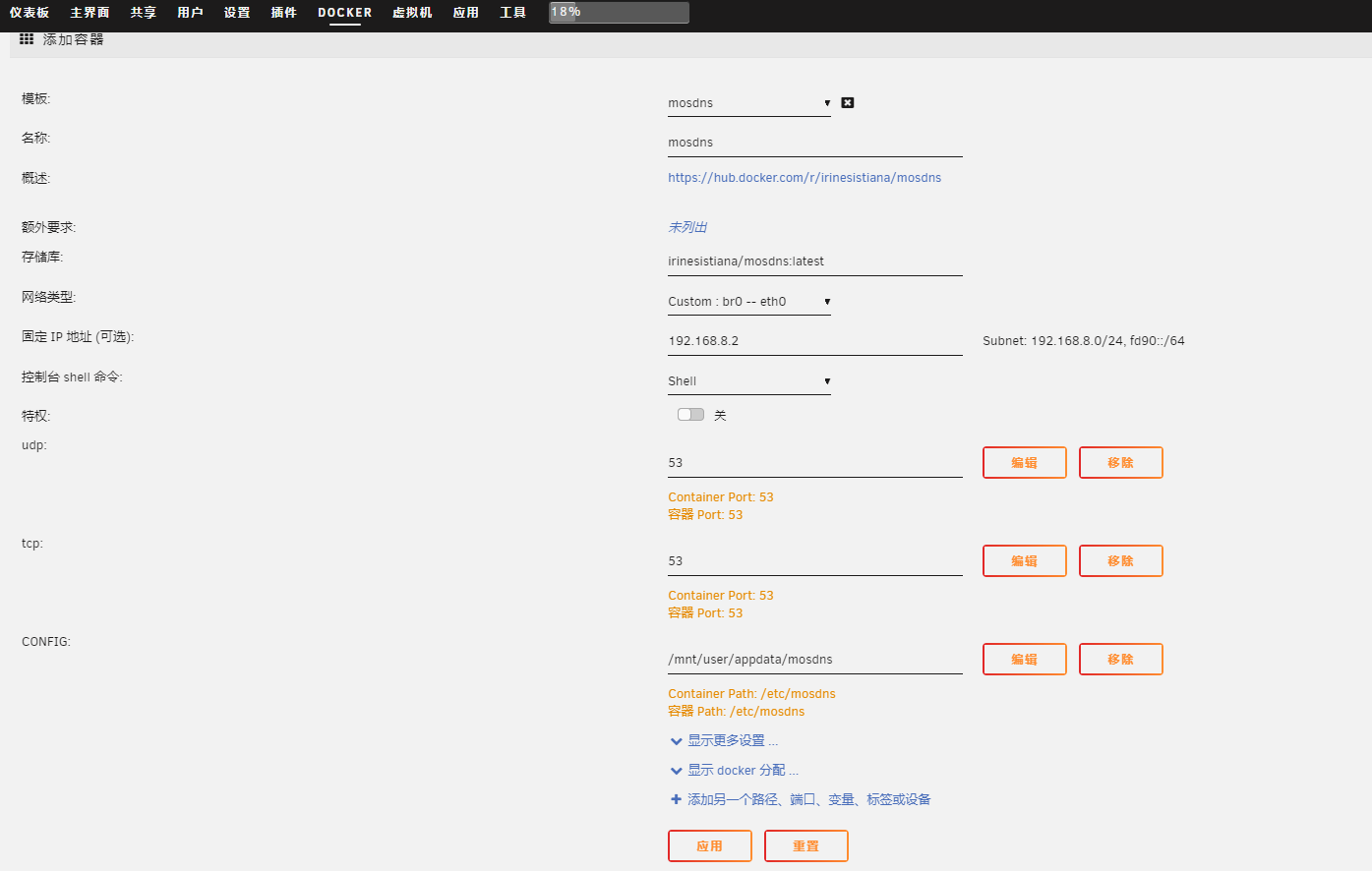The height and width of the screenshot is (871, 1372).
Task: Click the 重置 reset button
Action: tap(805, 845)
